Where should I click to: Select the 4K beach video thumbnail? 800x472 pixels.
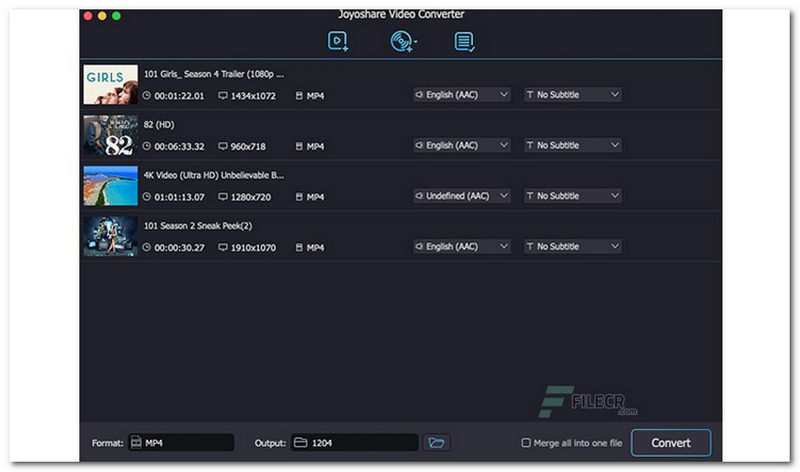[x=110, y=186]
